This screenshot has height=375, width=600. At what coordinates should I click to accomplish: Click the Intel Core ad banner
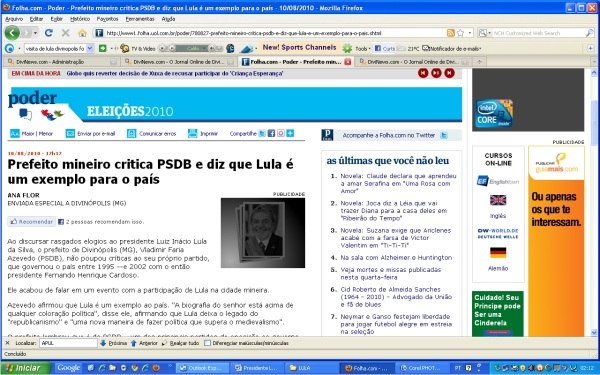pyautogui.click(x=528, y=100)
